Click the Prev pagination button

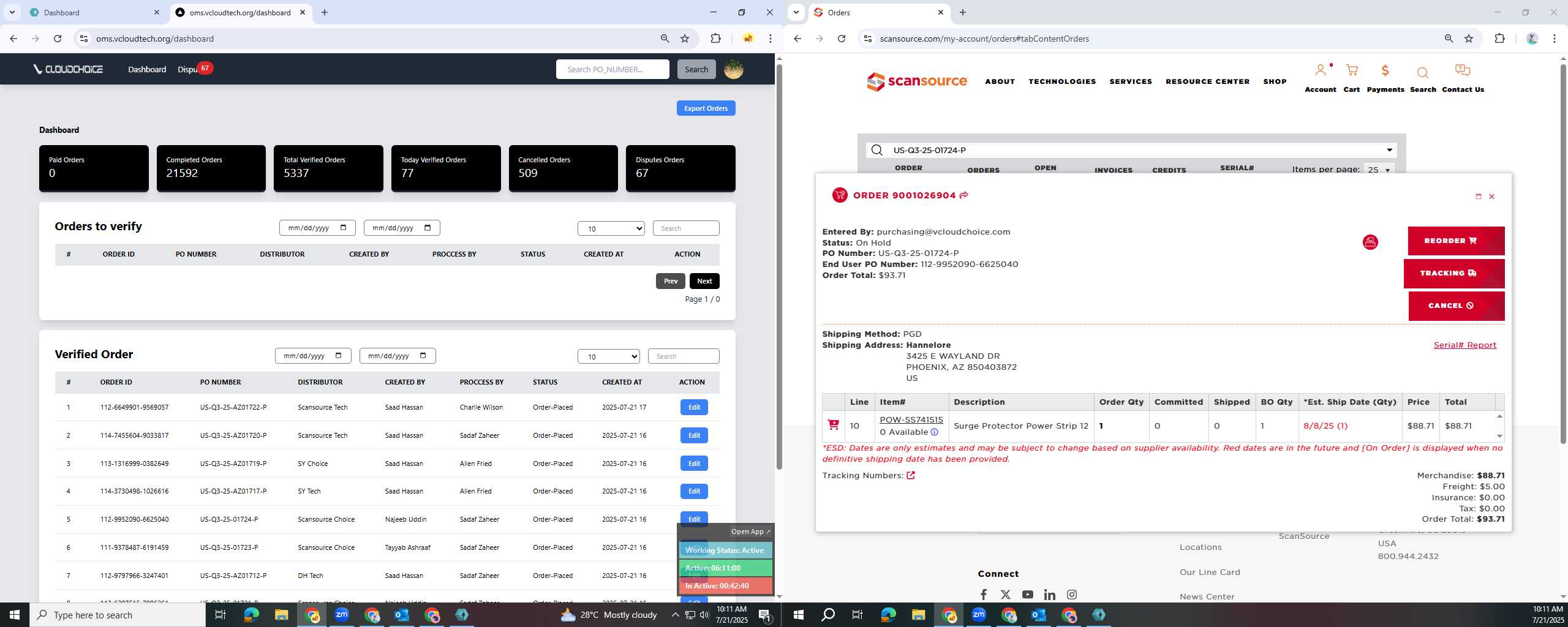tap(671, 281)
